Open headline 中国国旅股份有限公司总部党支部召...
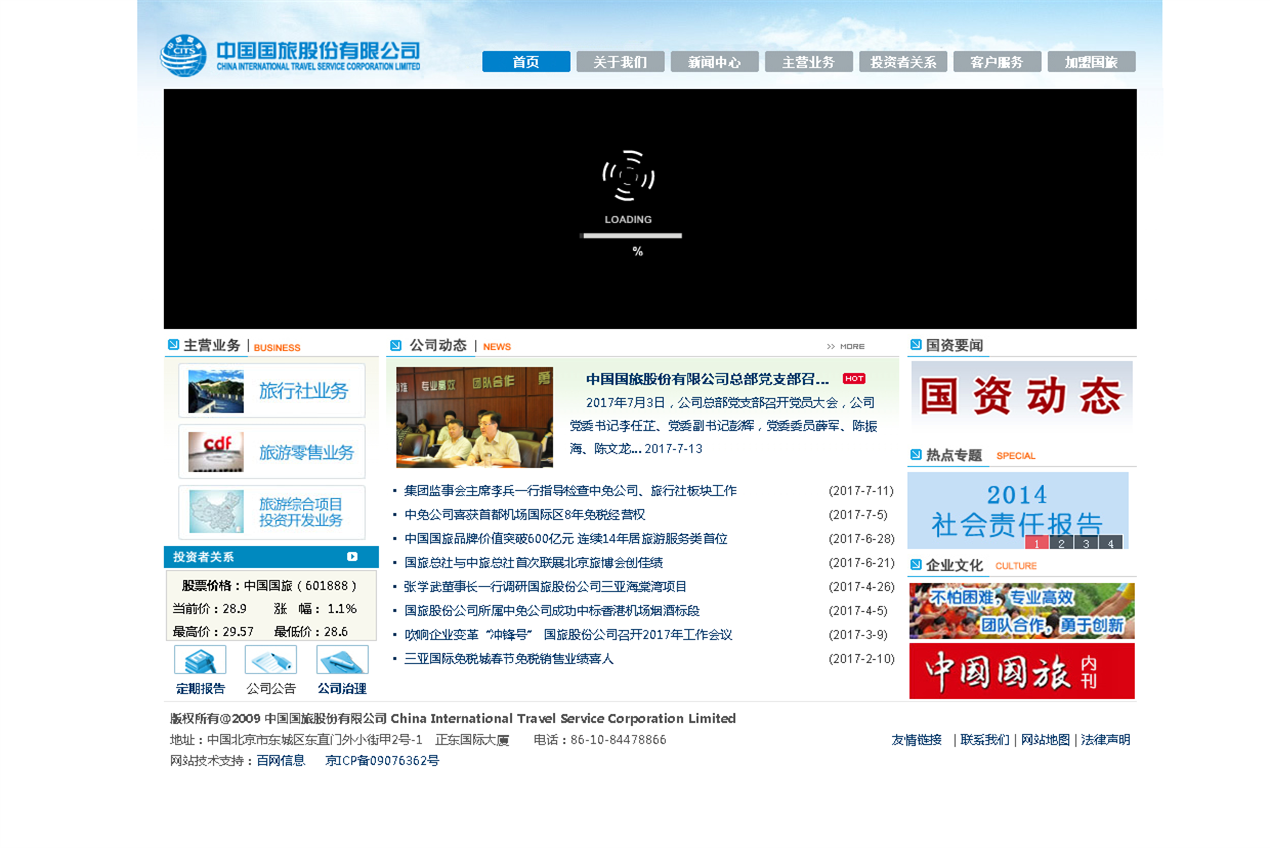The width and height of the screenshot is (1270, 848). 708,379
